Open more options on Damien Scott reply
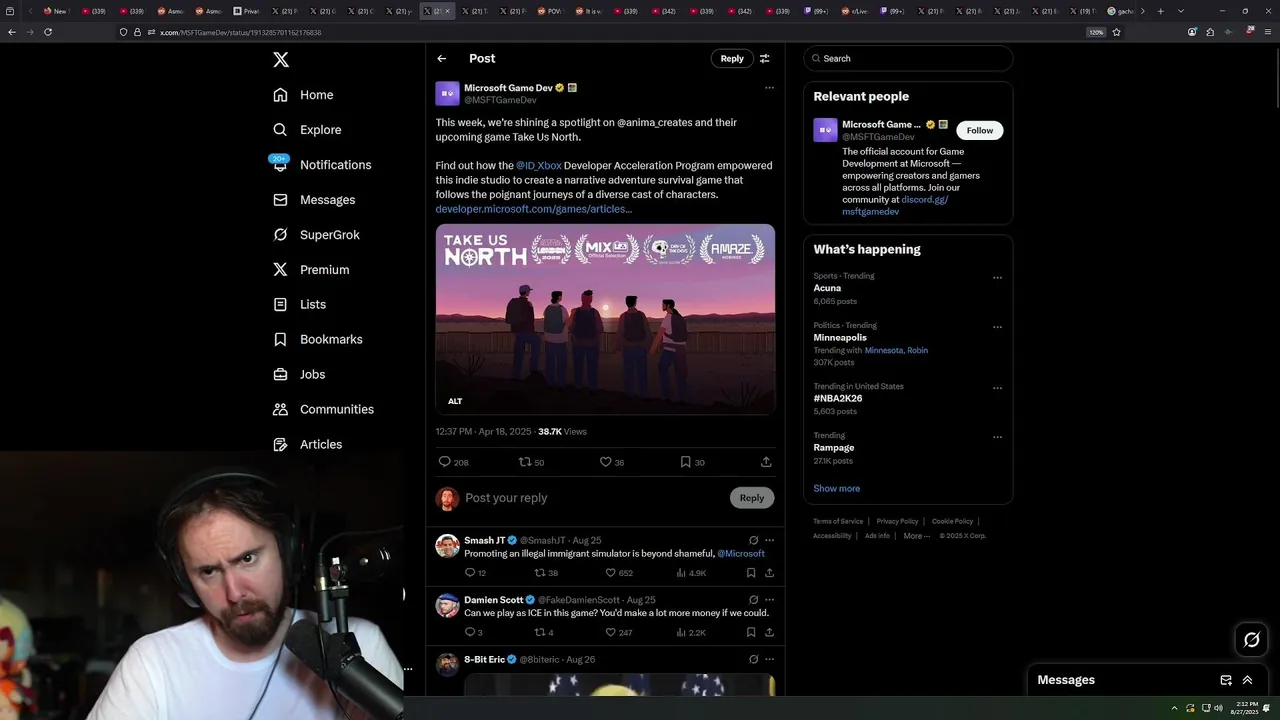The width and height of the screenshot is (1280, 720). click(x=769, y=600)
